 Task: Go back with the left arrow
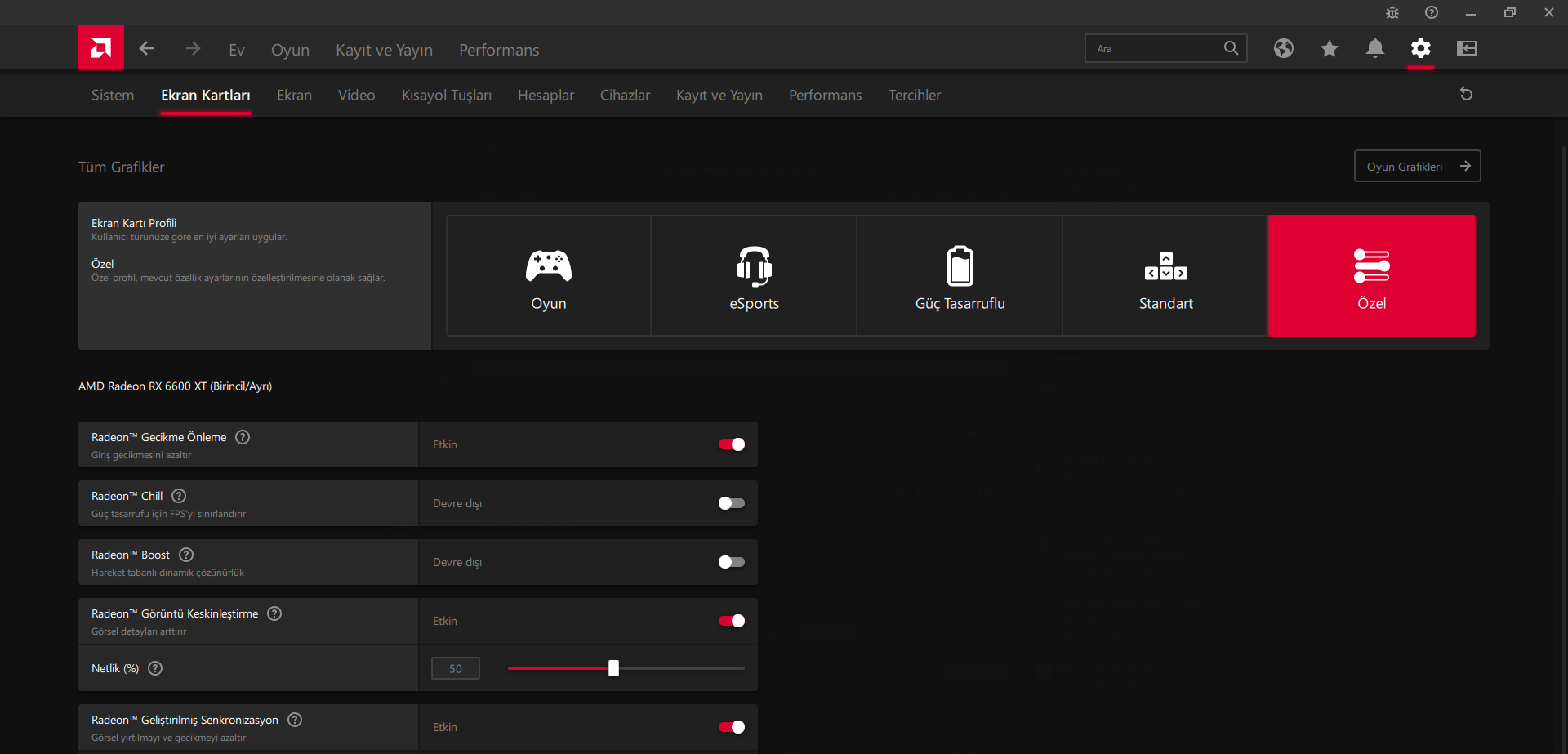coord(147,49)
